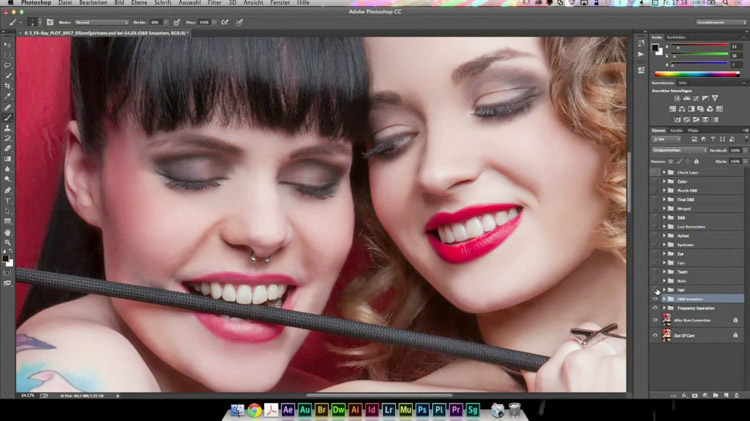Expand the Check Layer group
Screen dimensions: 750x421
click(x=664, y=172)
